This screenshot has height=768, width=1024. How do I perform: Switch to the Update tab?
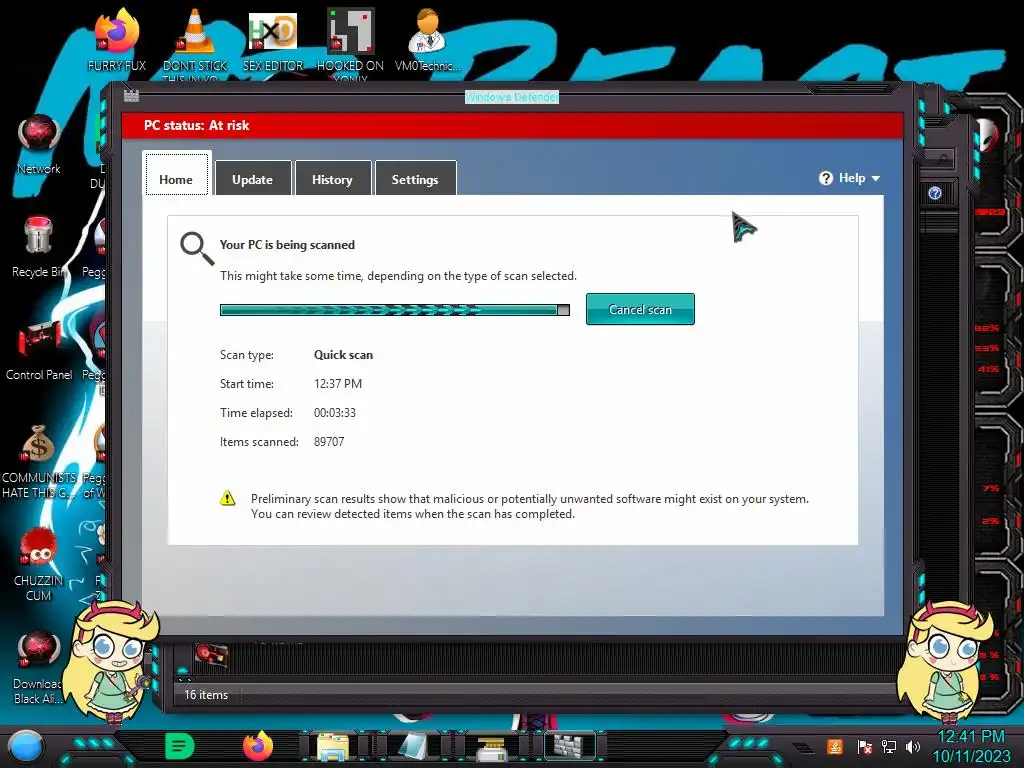(253, 178)
